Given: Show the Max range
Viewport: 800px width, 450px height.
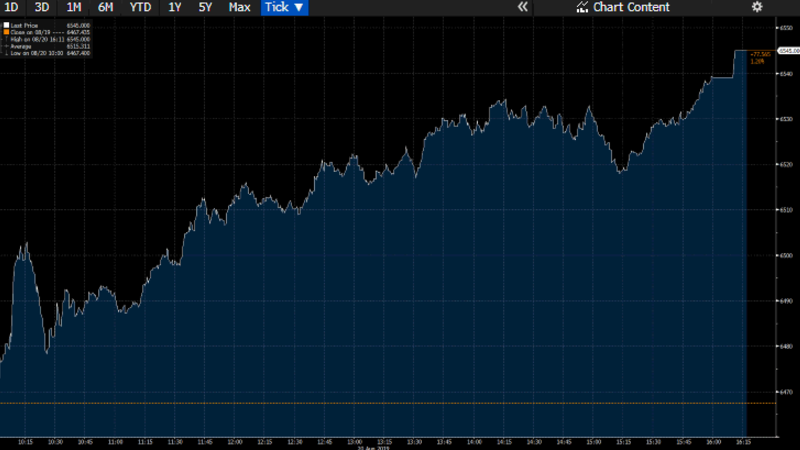Looking at the screenshot, I should (x=239, y=7).
